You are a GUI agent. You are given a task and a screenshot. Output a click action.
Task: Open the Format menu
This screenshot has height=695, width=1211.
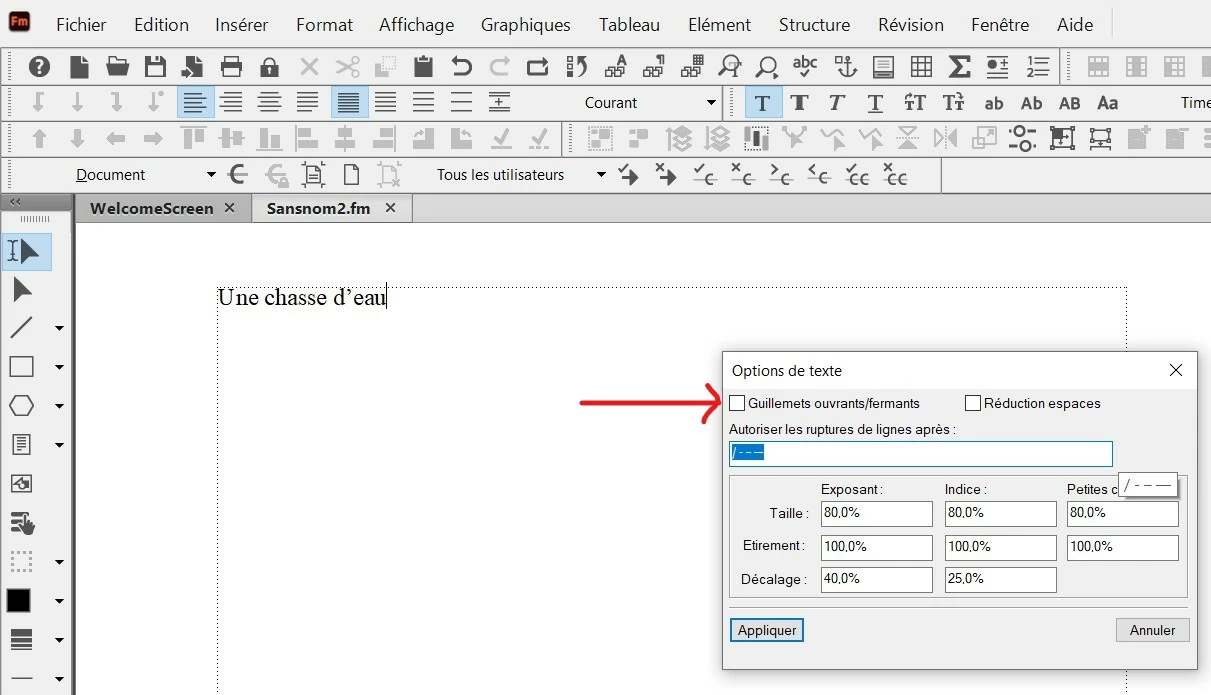tap(324, 24)
